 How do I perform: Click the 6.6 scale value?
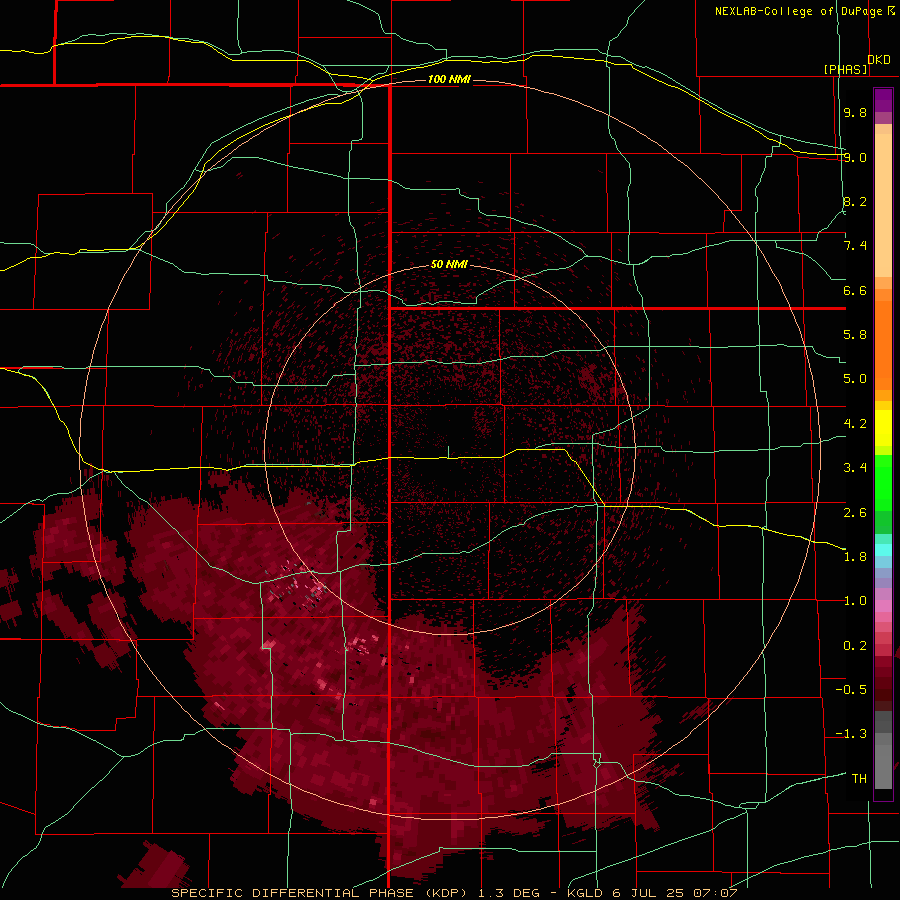tap(855, 290)
